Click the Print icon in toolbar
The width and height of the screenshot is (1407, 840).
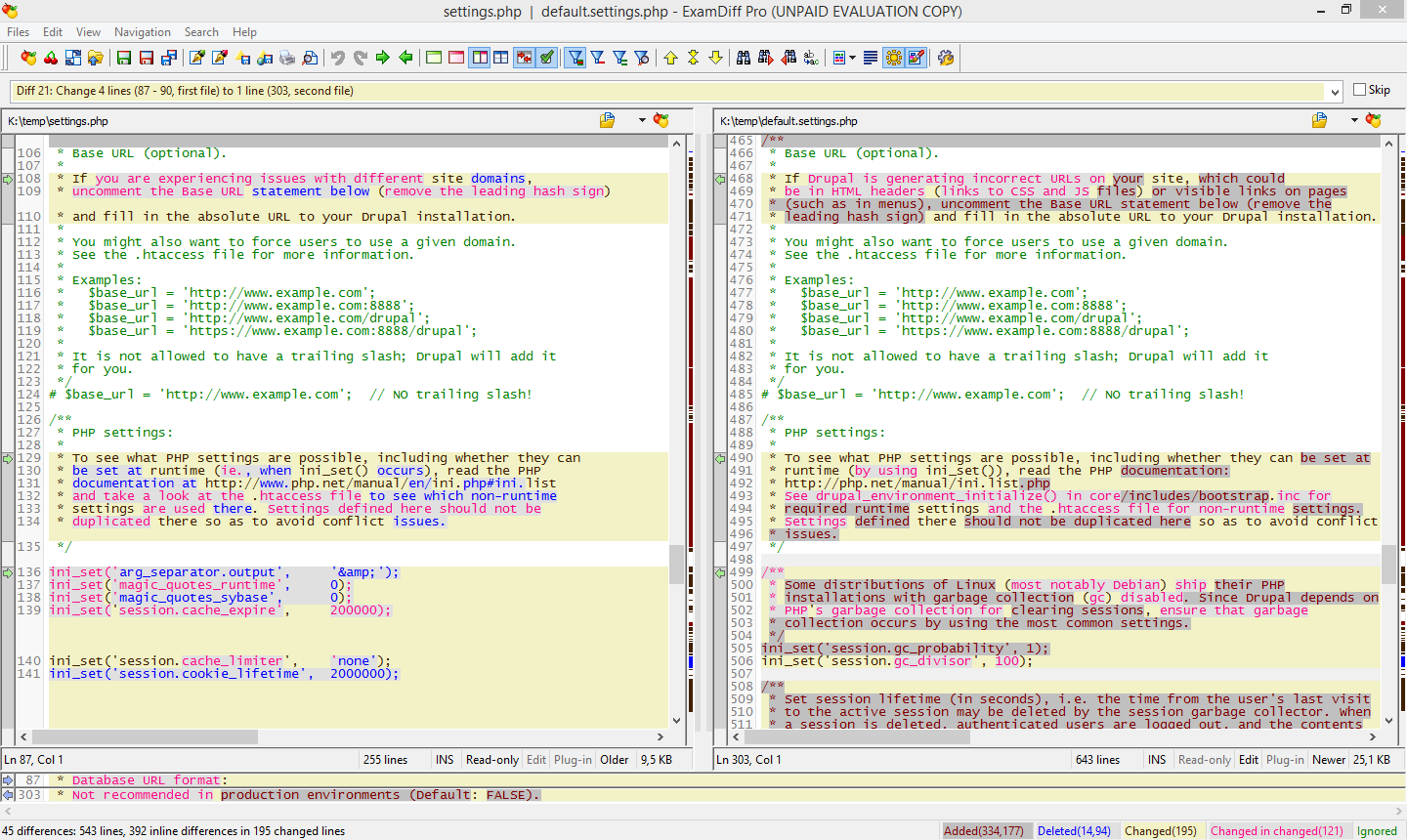tap(287, 59)
